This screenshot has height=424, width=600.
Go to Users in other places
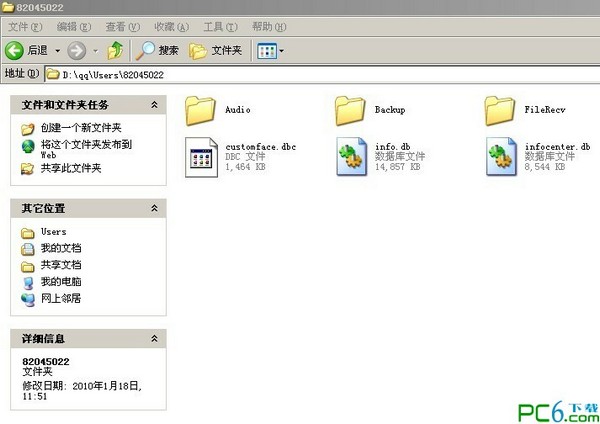tap(54, 232)
